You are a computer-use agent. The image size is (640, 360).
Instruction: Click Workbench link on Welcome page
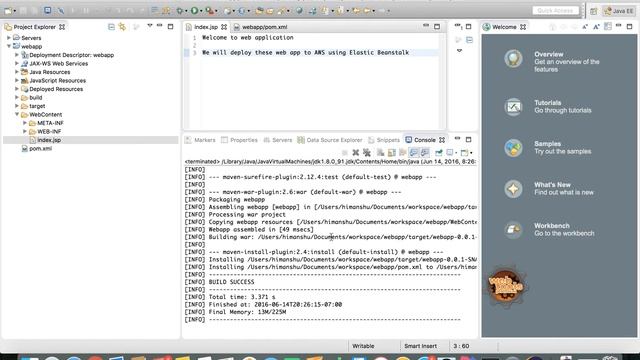551,226
